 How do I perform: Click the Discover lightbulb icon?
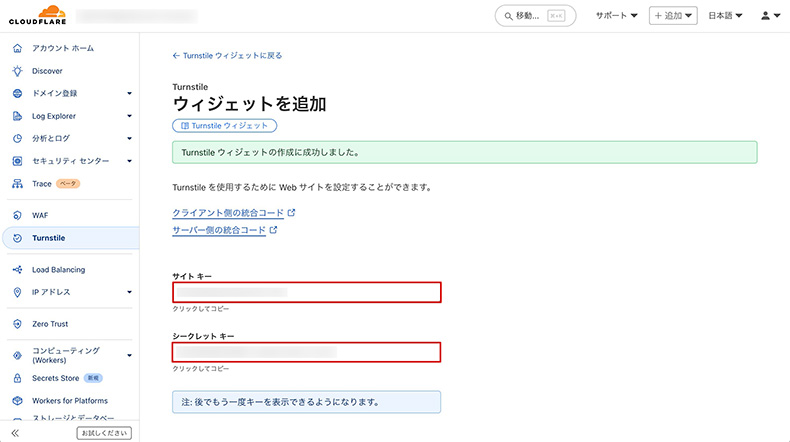coord(17,71)
